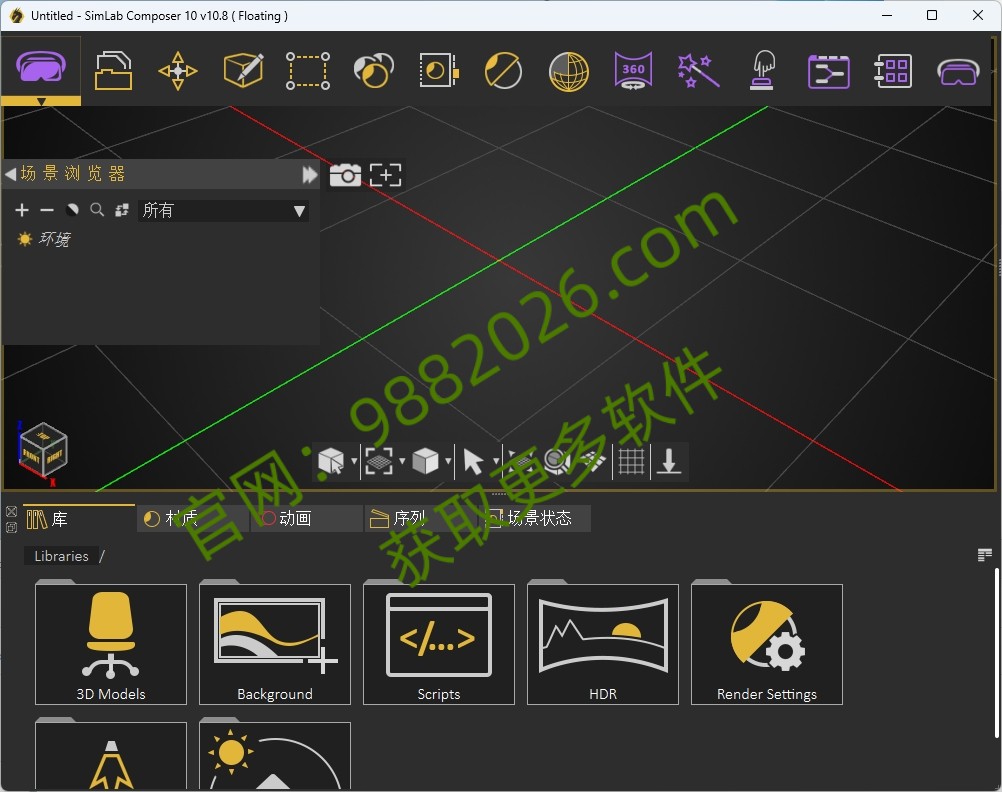Open the Scripts library folder

(439, 644)
